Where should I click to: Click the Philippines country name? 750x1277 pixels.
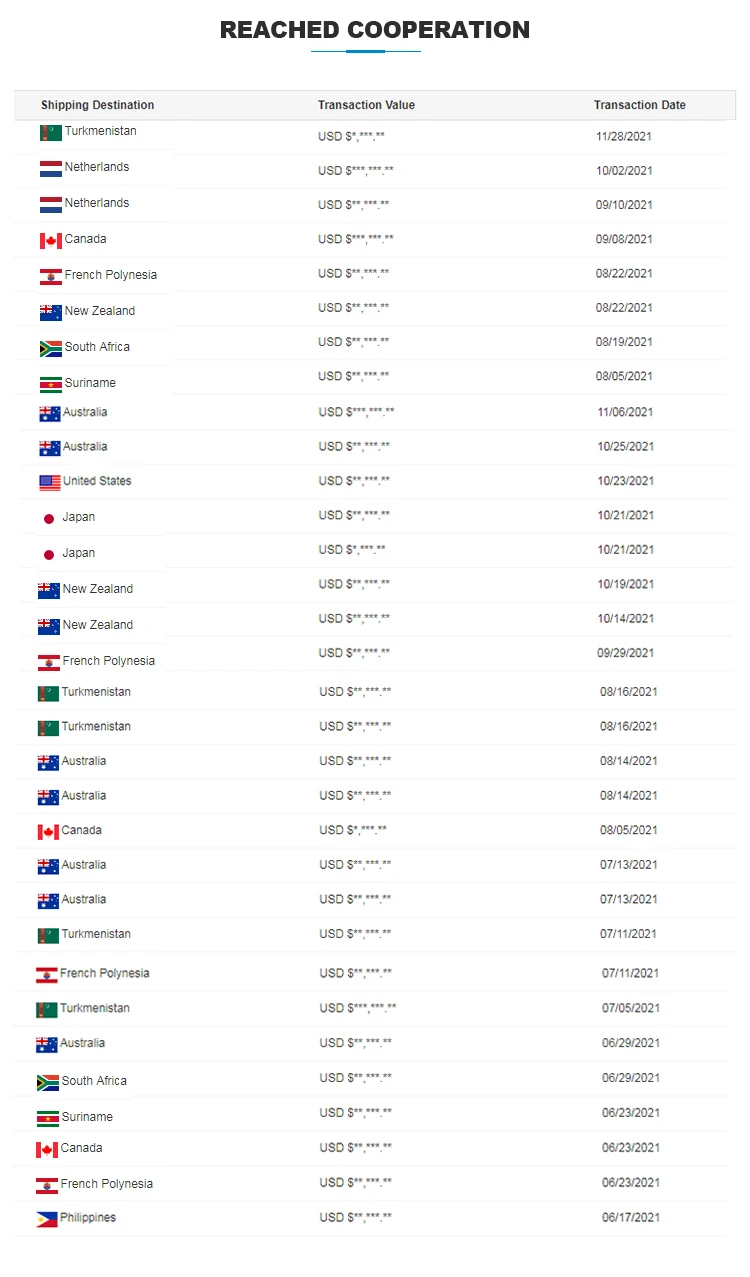coord(88,1218)
